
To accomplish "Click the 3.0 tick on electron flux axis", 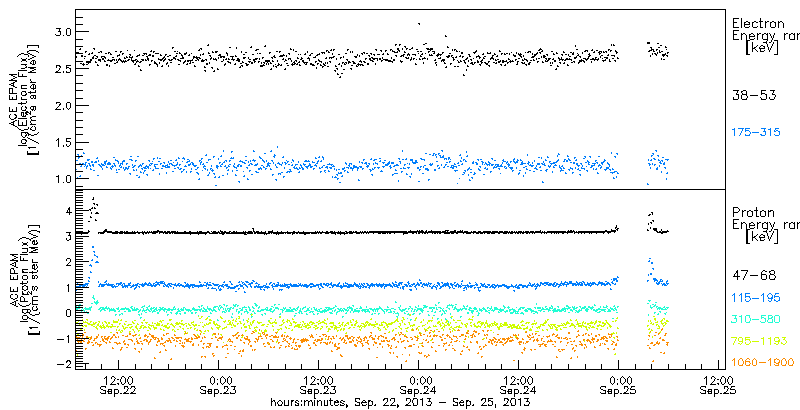I will [x=61, y=32].
